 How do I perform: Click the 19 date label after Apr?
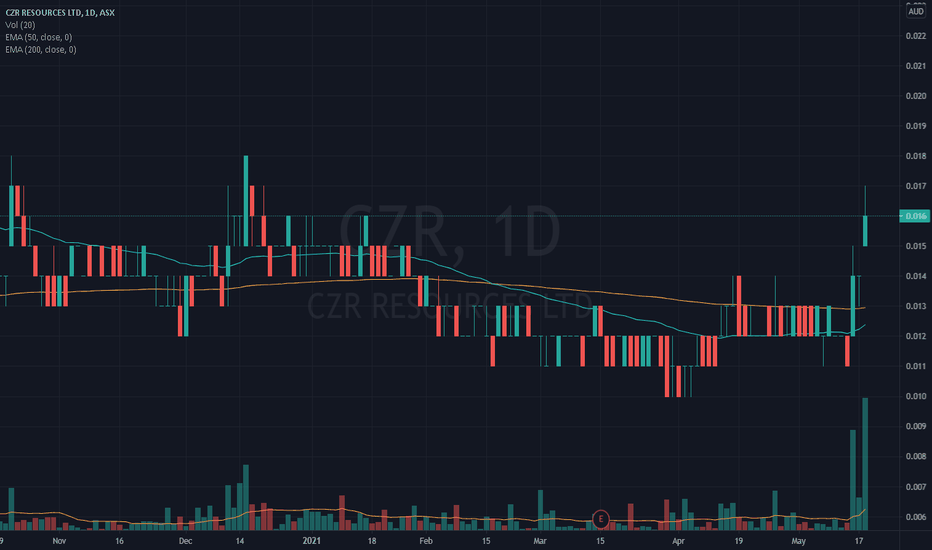point(738,541)
